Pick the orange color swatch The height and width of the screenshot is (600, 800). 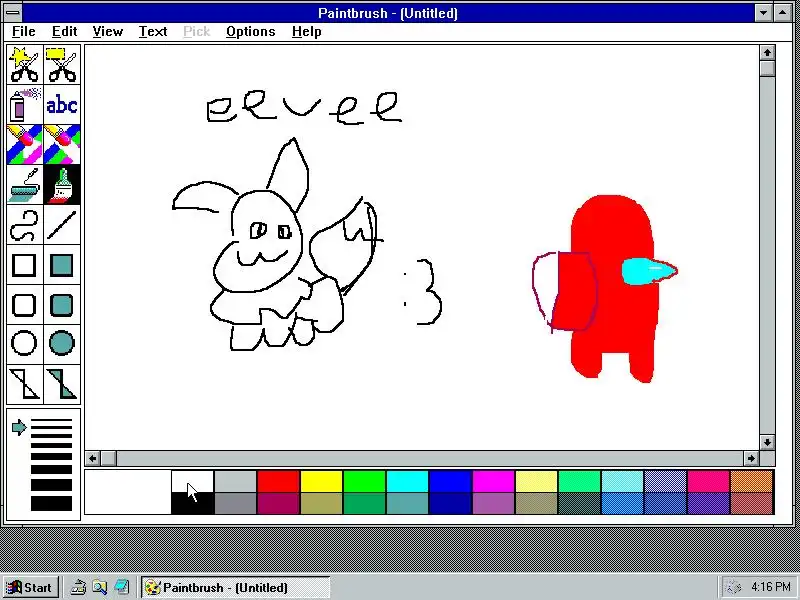coord(752,482)
